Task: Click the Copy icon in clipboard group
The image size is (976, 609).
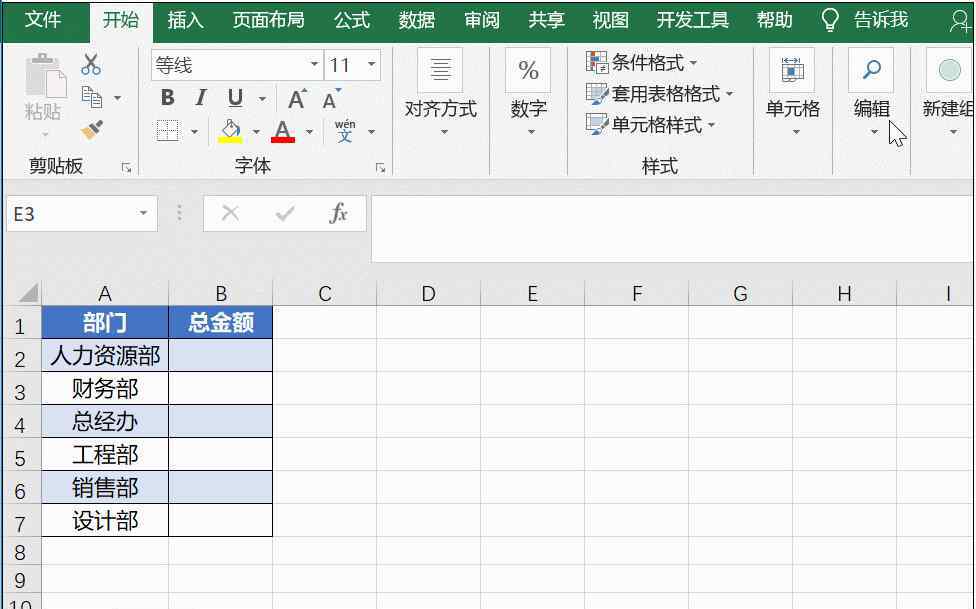Action: coord(92,98)
